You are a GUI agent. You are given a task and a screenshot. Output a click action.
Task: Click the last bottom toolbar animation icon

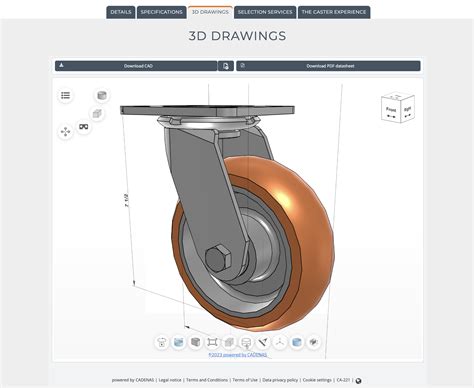point(313,342)
